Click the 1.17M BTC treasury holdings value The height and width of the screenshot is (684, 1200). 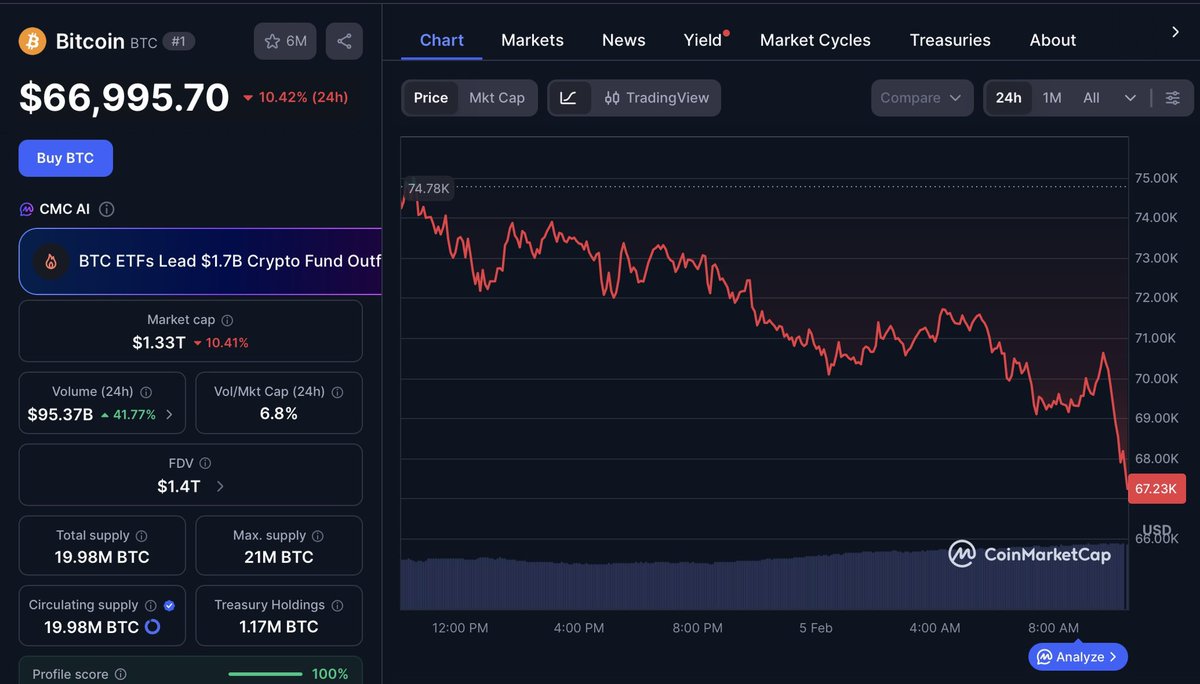(x=279, y=627)
